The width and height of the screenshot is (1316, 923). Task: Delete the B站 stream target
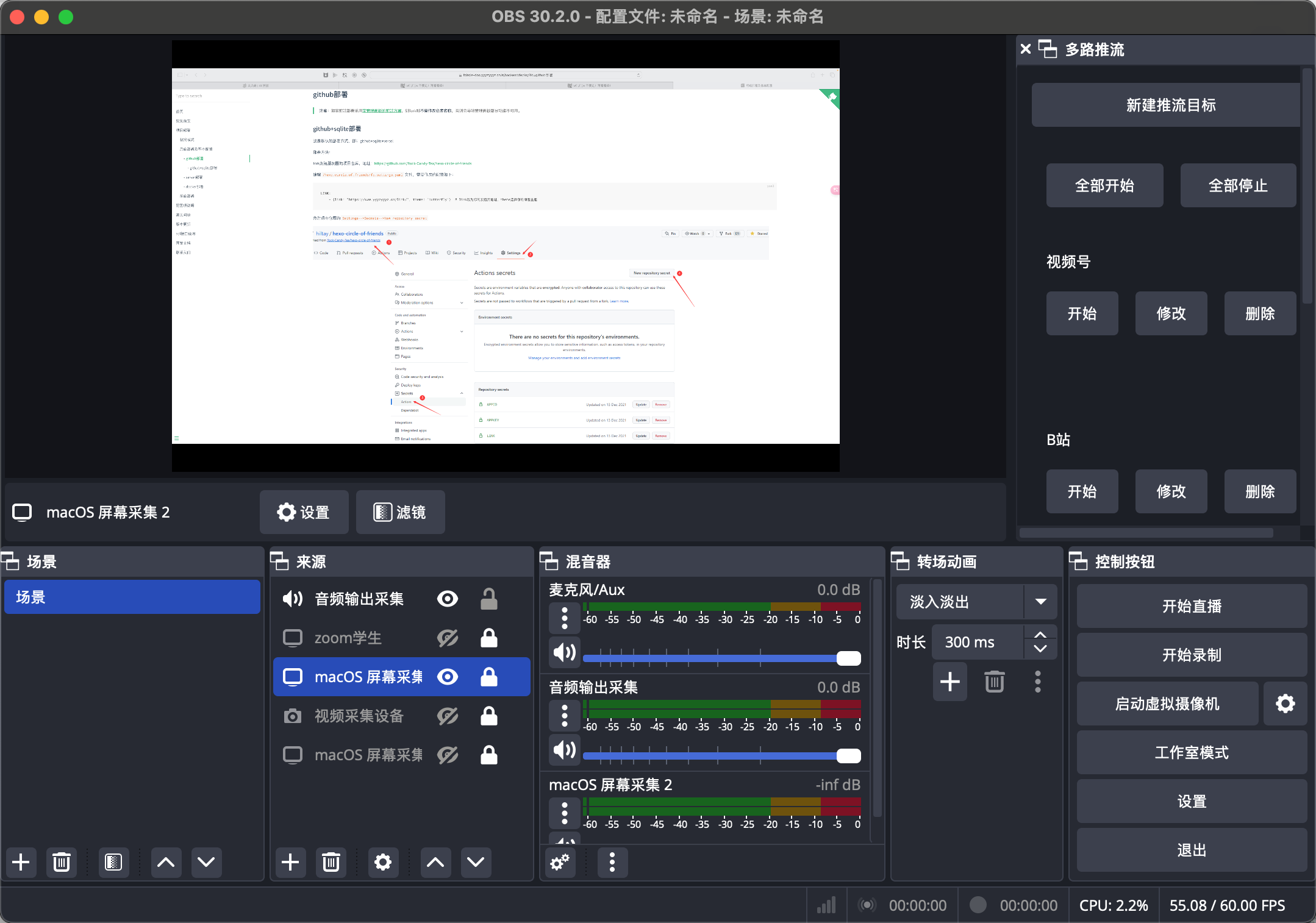click(x=1260, y=491)
